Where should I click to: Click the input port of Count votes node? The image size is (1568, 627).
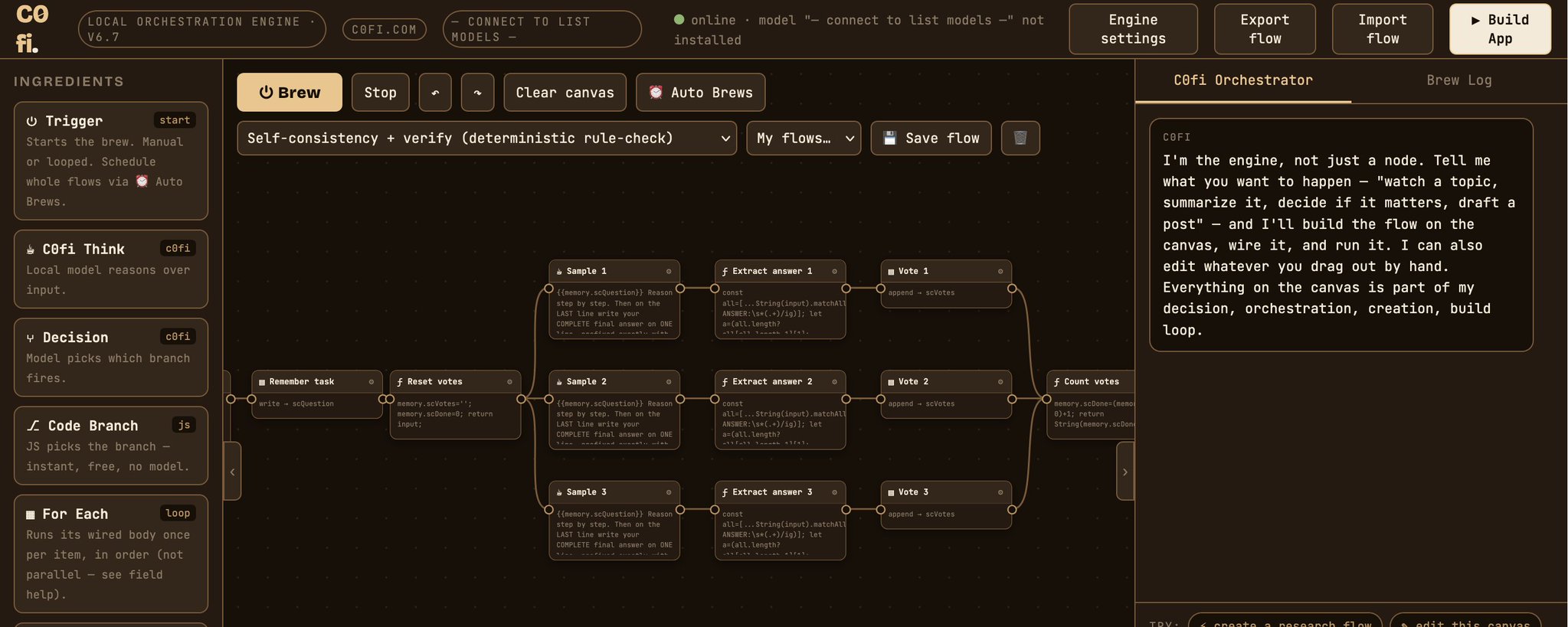click(1046, 399)
